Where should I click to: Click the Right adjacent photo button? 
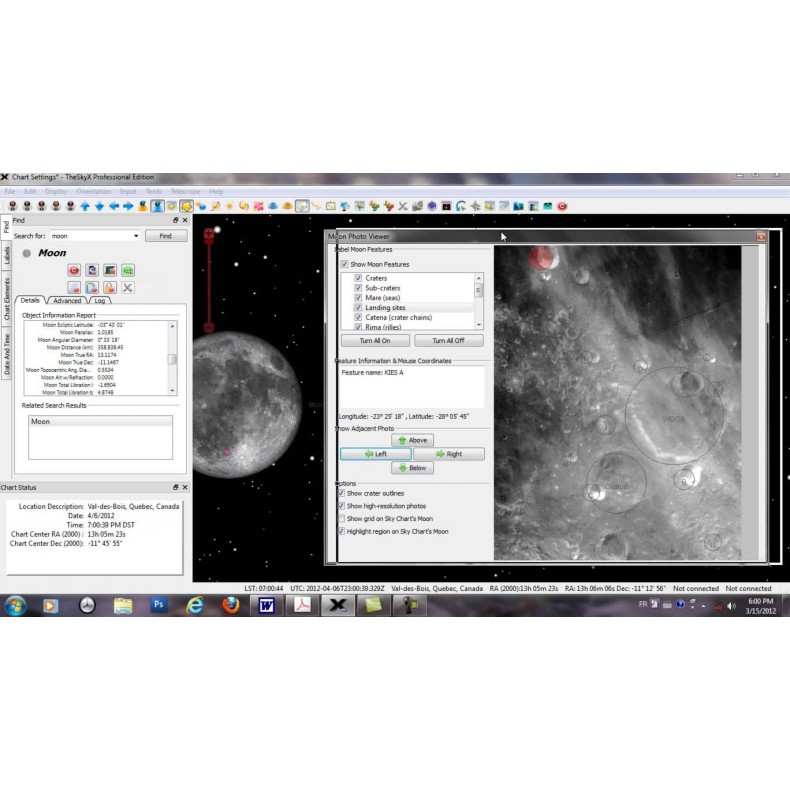[x=448, y=454]
